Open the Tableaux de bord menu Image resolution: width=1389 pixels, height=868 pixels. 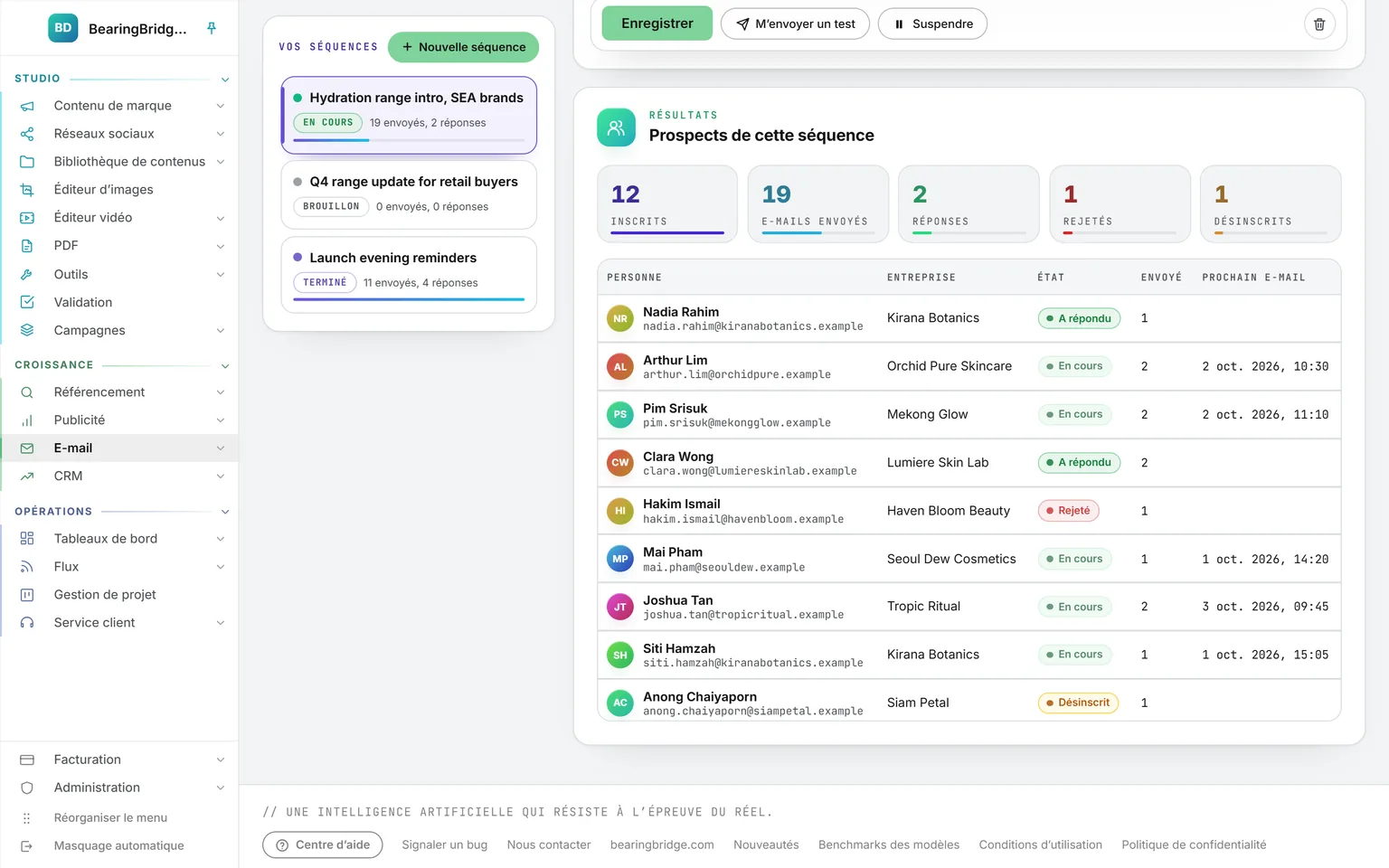pos(119,538)
